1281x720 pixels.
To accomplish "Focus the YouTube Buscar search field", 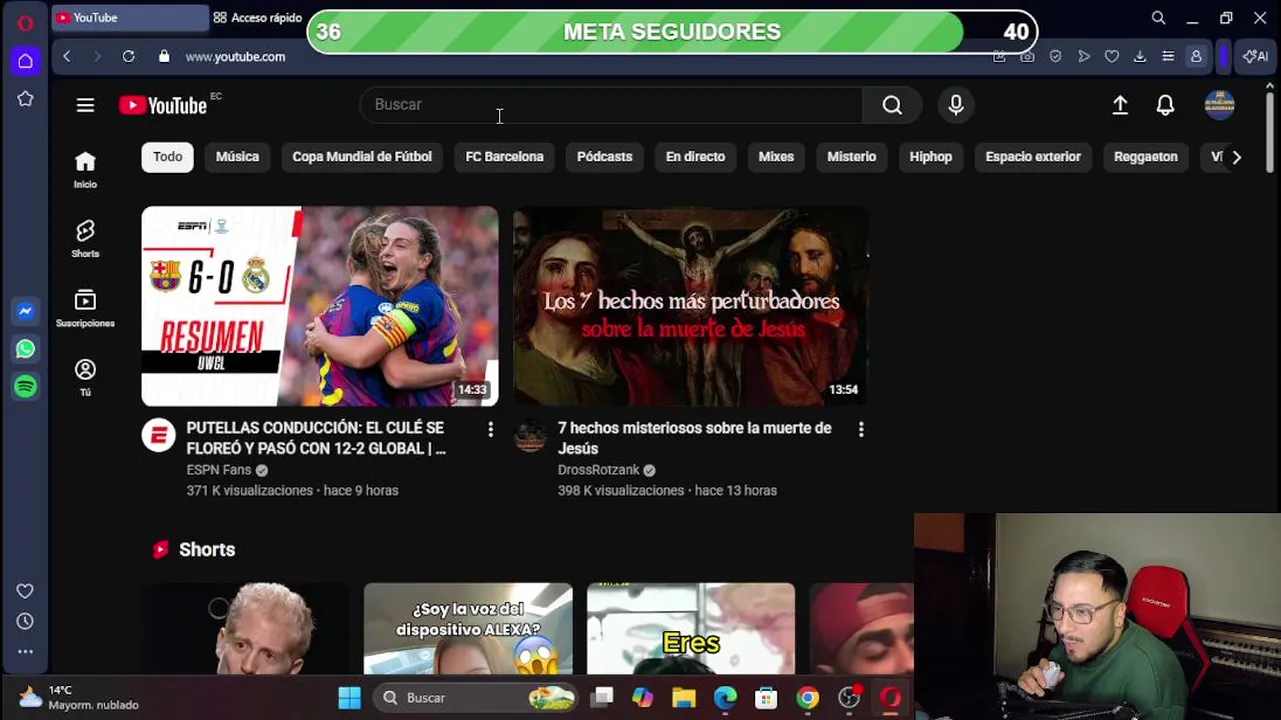I will point(611,105).
